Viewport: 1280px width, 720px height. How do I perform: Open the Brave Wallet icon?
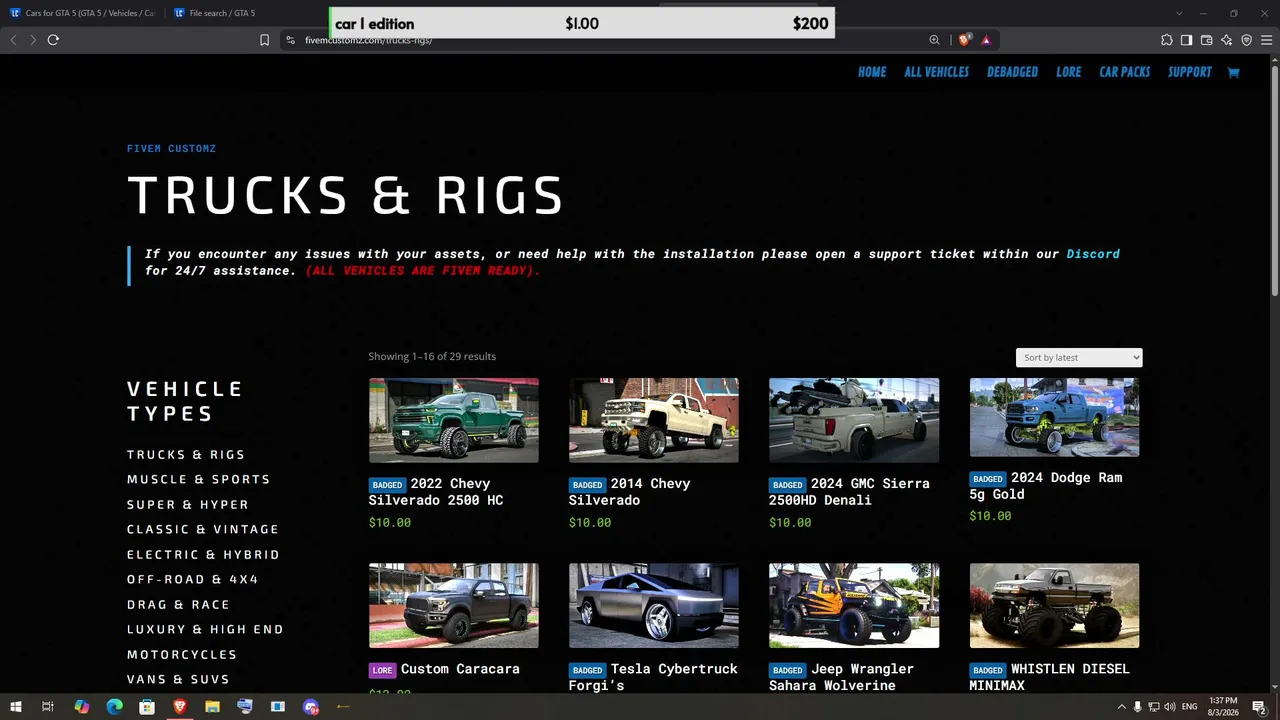point(1207,40)
